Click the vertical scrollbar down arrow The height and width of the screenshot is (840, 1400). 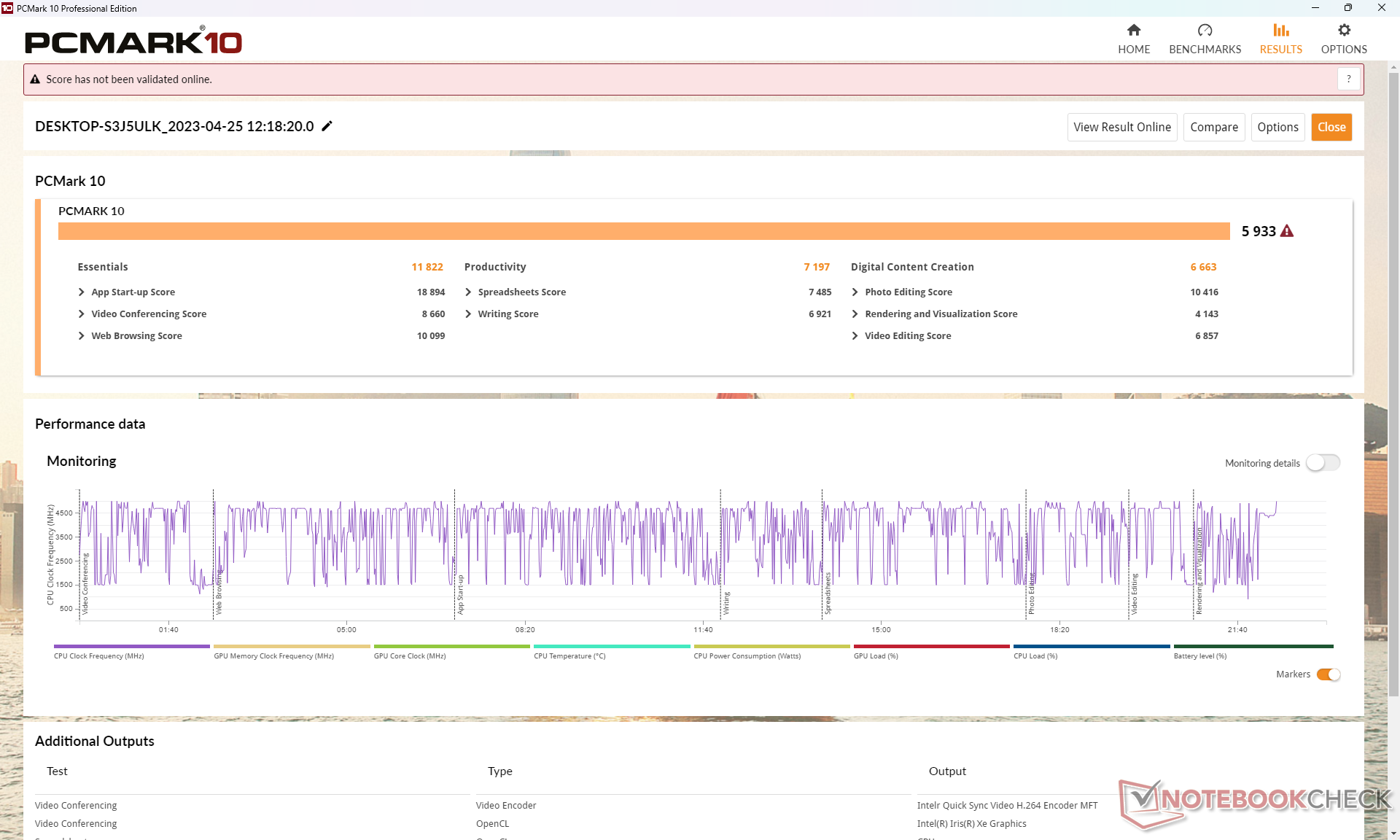pos(1393,833)
